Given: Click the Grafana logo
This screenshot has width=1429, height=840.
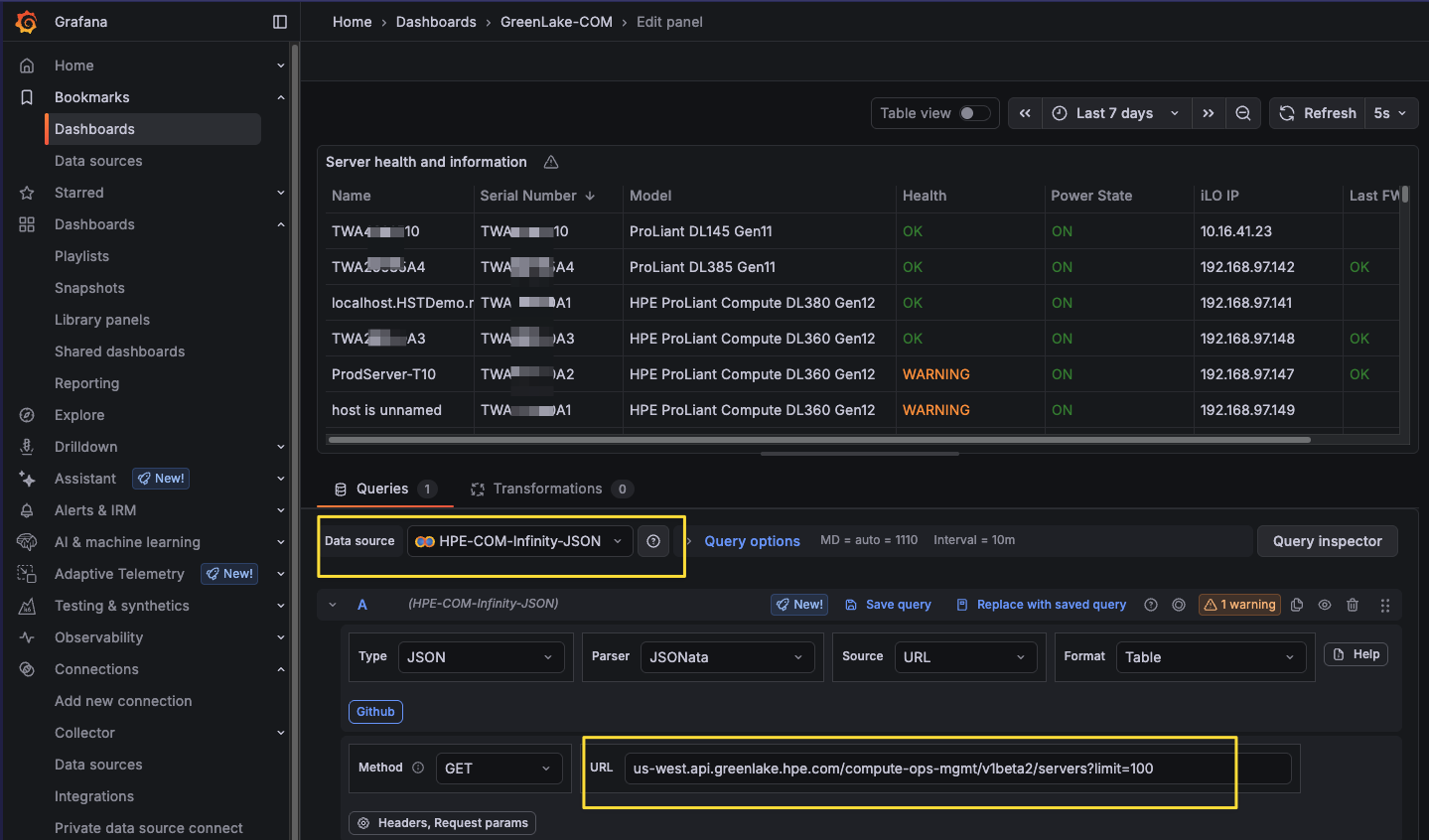Looking at the screenshot, I should [27, 22].
